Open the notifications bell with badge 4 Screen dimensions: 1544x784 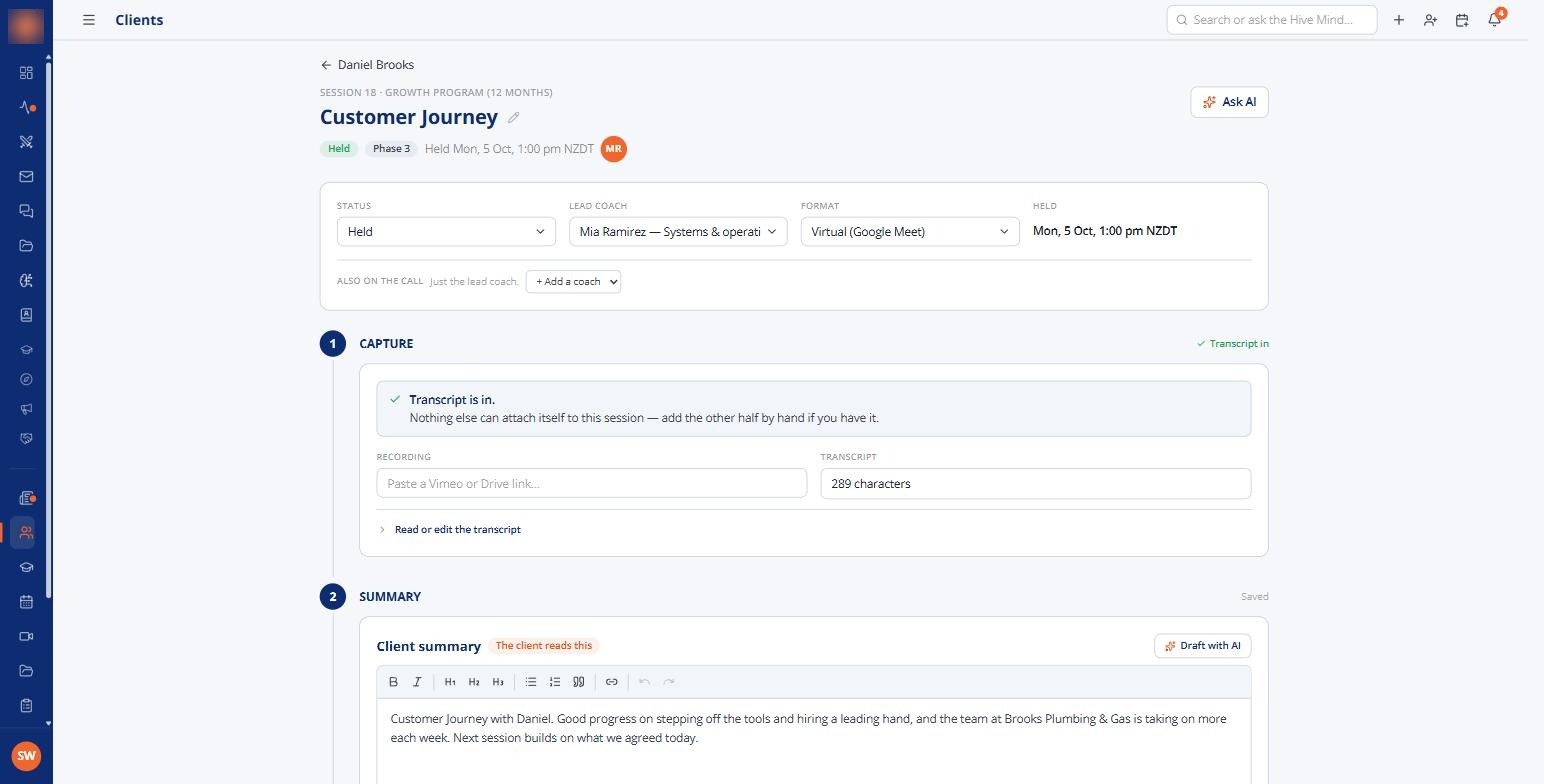pos(1495,19)
